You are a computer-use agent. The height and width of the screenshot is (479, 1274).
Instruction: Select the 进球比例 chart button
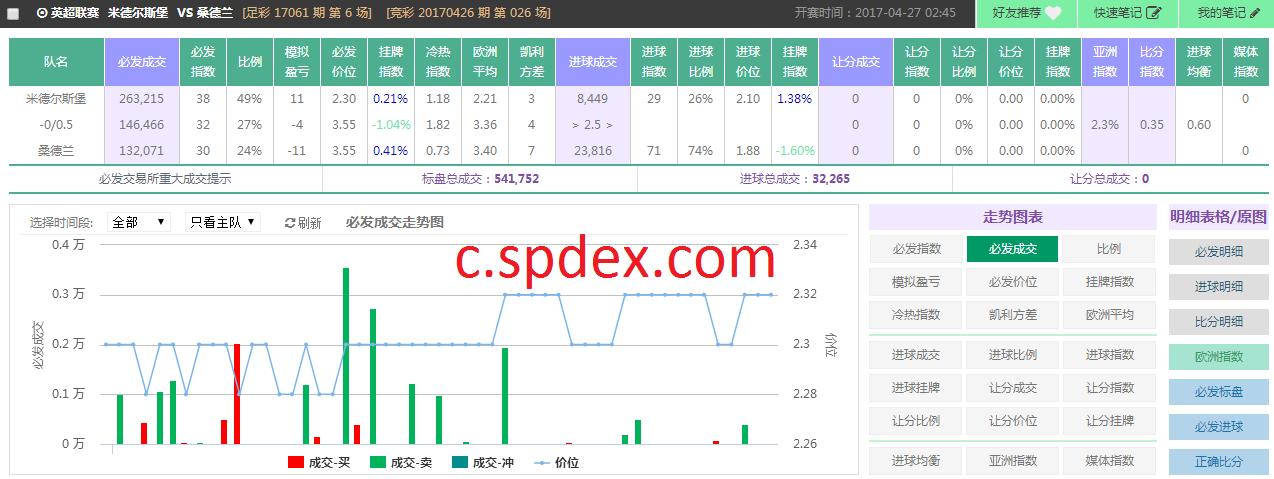pyautogui.click(x=1012, y=354)
